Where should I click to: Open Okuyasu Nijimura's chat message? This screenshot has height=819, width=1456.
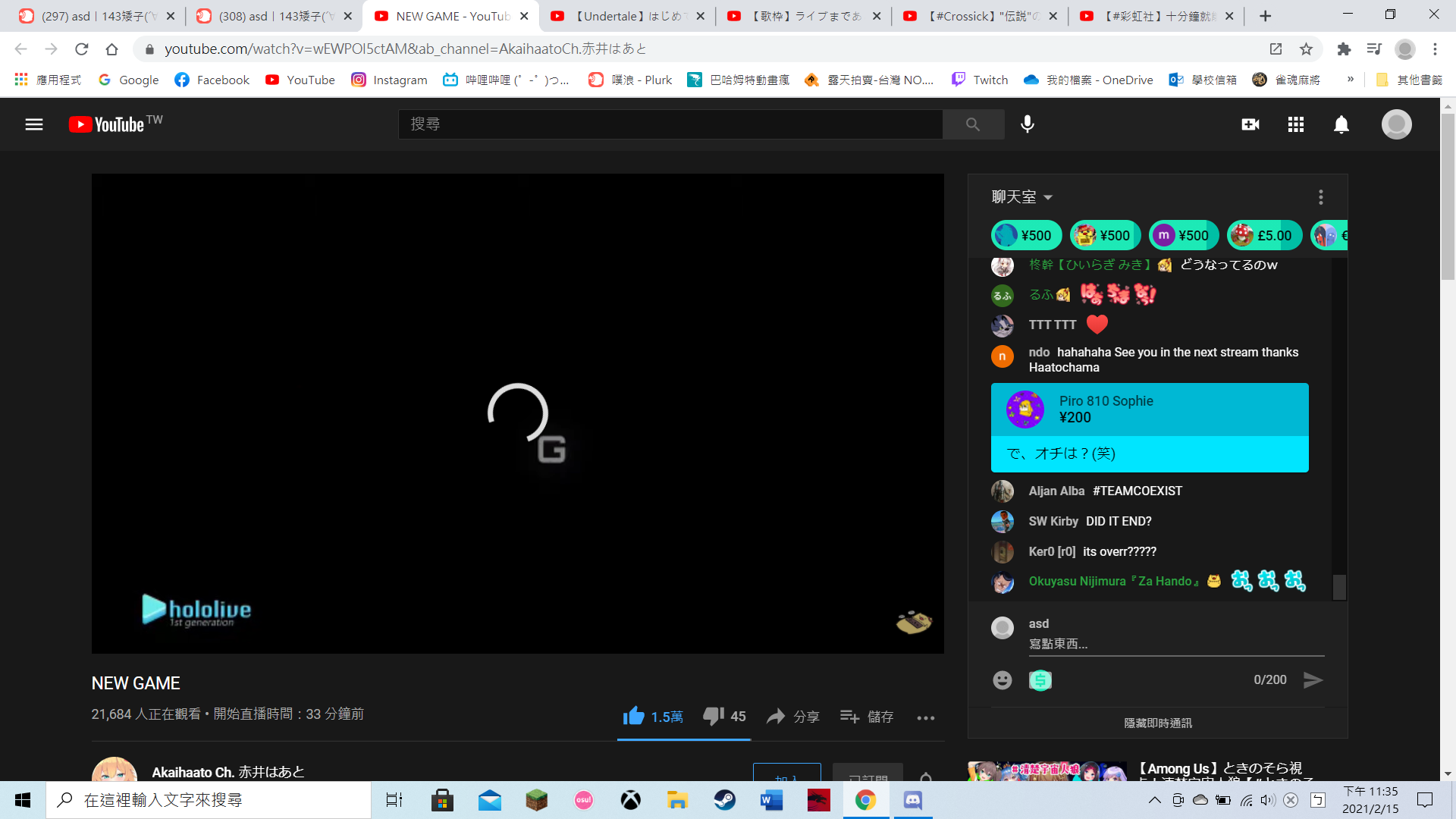coord(1150,582)
